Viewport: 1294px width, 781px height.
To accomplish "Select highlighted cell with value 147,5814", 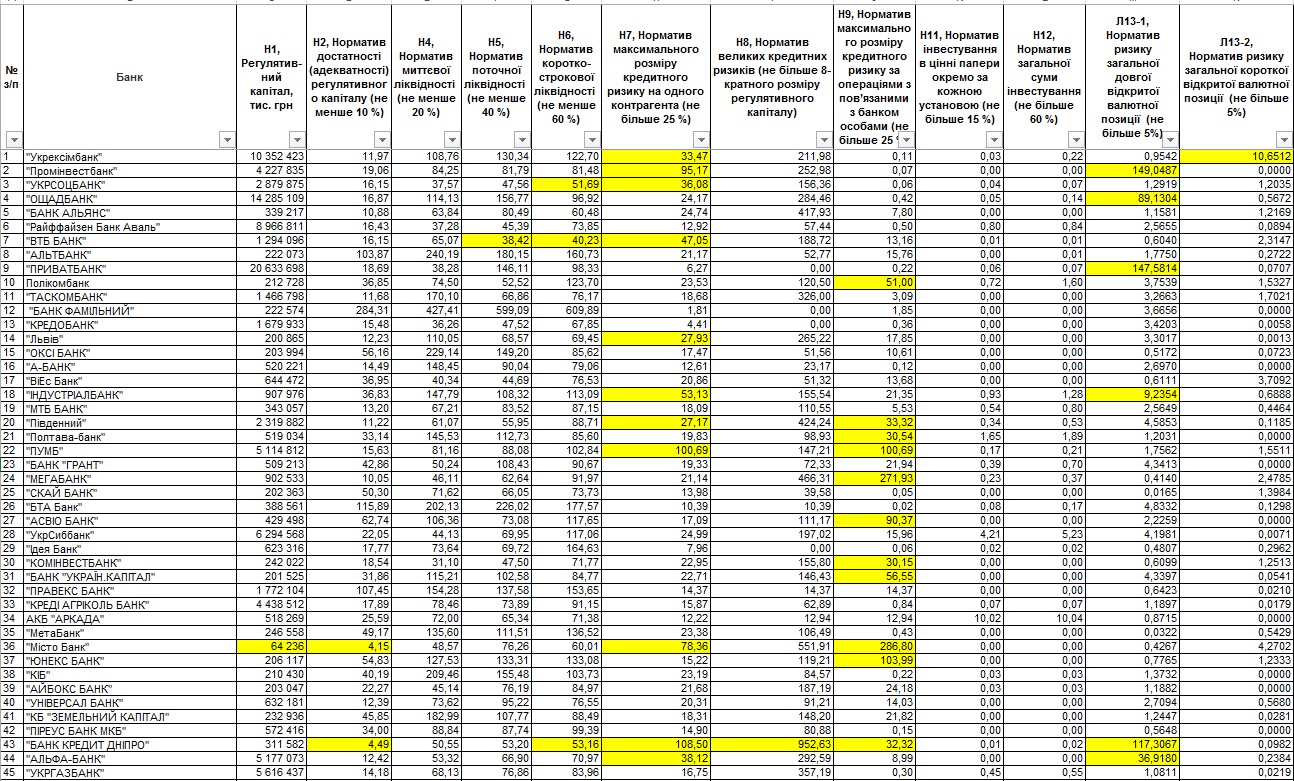I will click(1132, 269).
